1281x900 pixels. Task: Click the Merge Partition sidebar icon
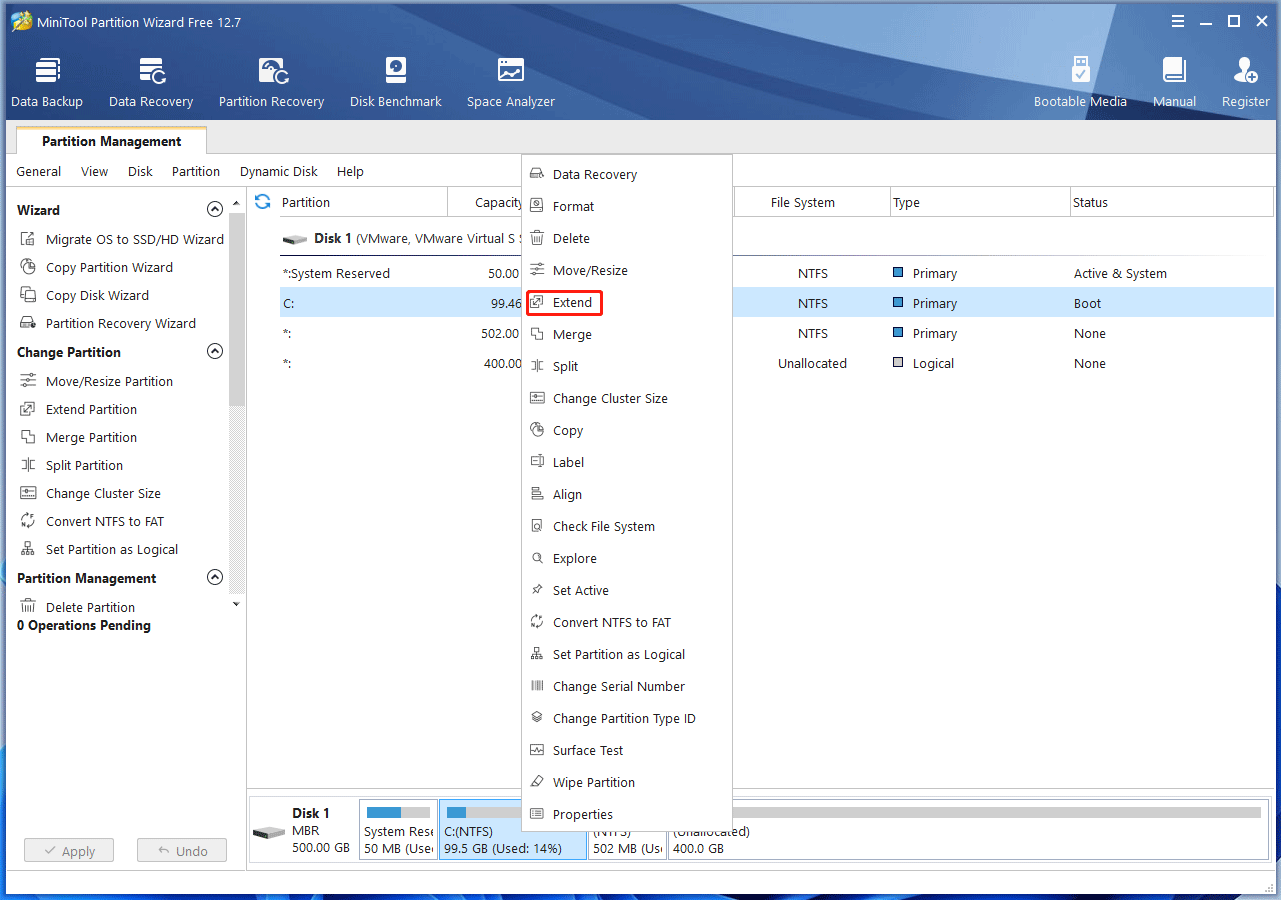click(x=28, y=437)
